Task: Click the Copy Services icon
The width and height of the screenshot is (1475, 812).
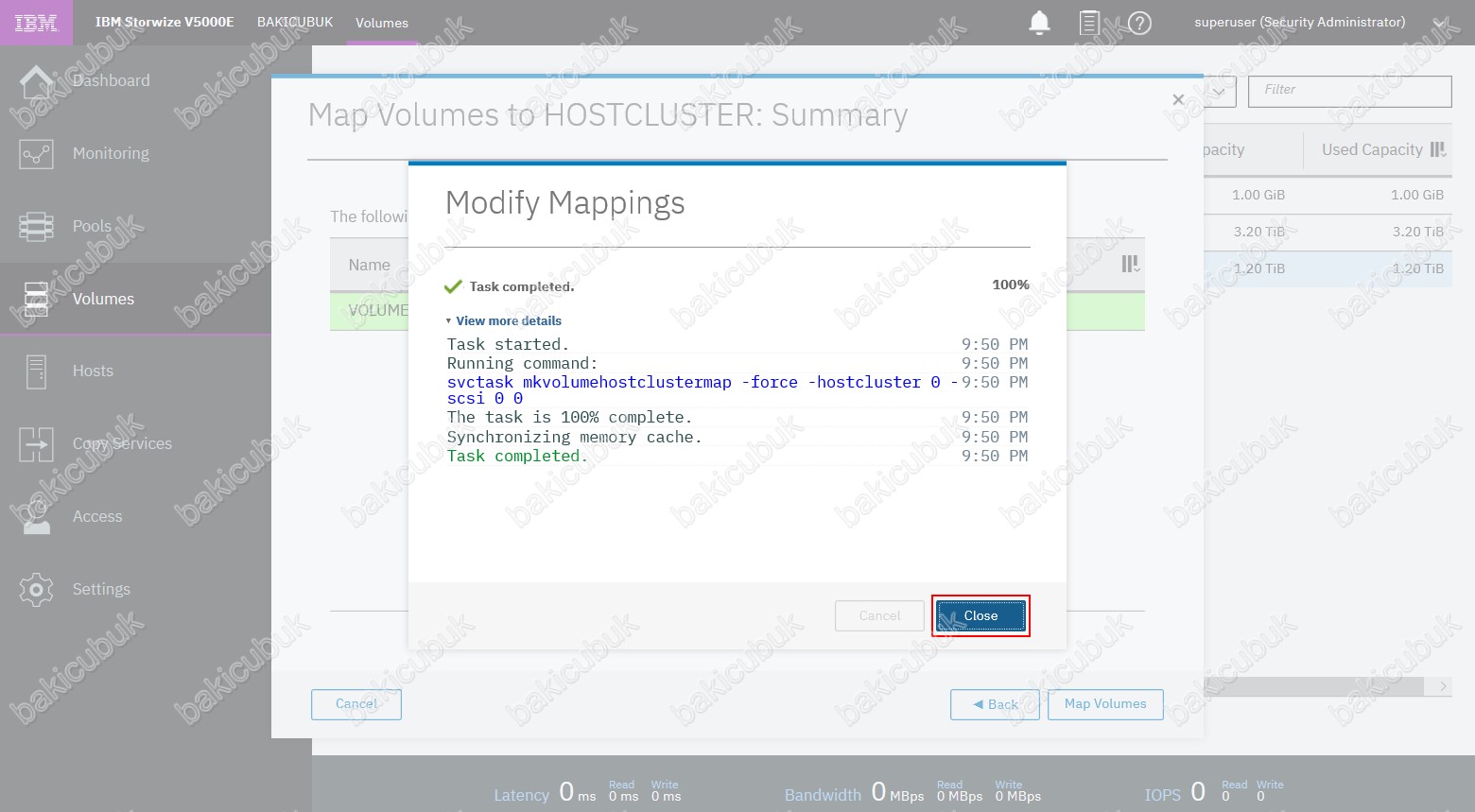Action: tap(36, 444)
